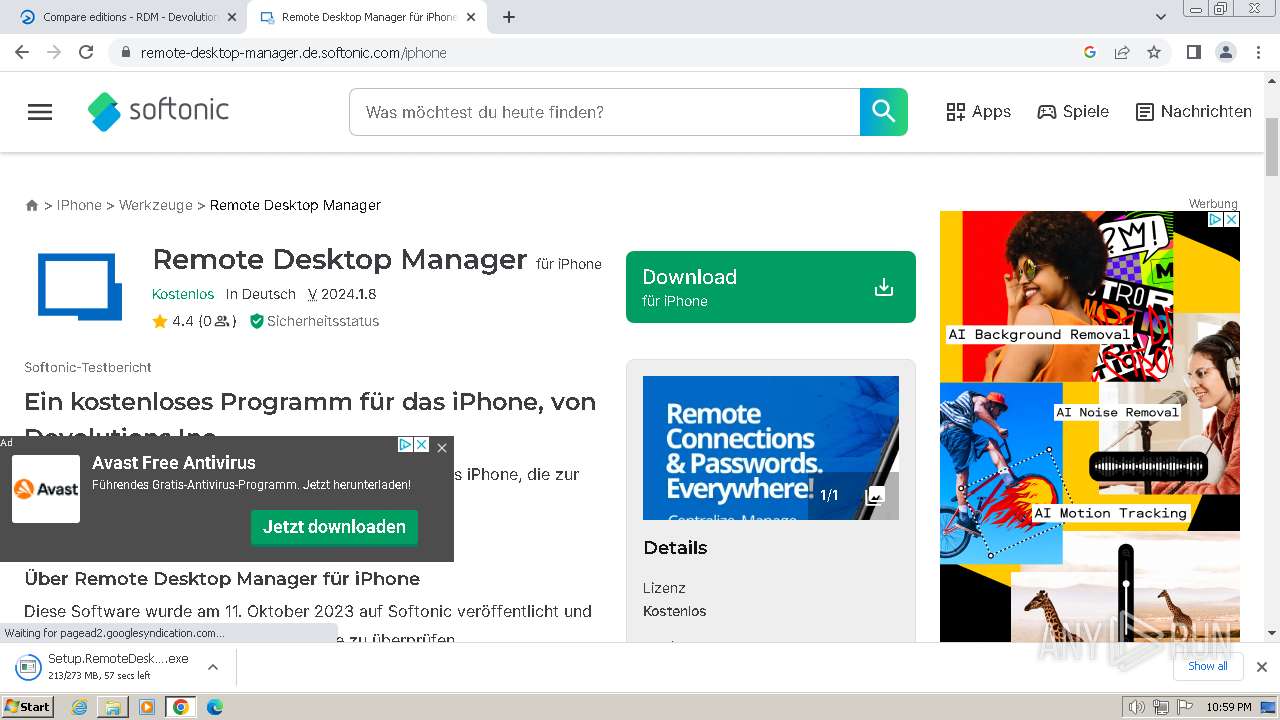This screenshot has width=1280, height=720.
Task: Click the Kostenlos label under title
Action: click(183, 294)
